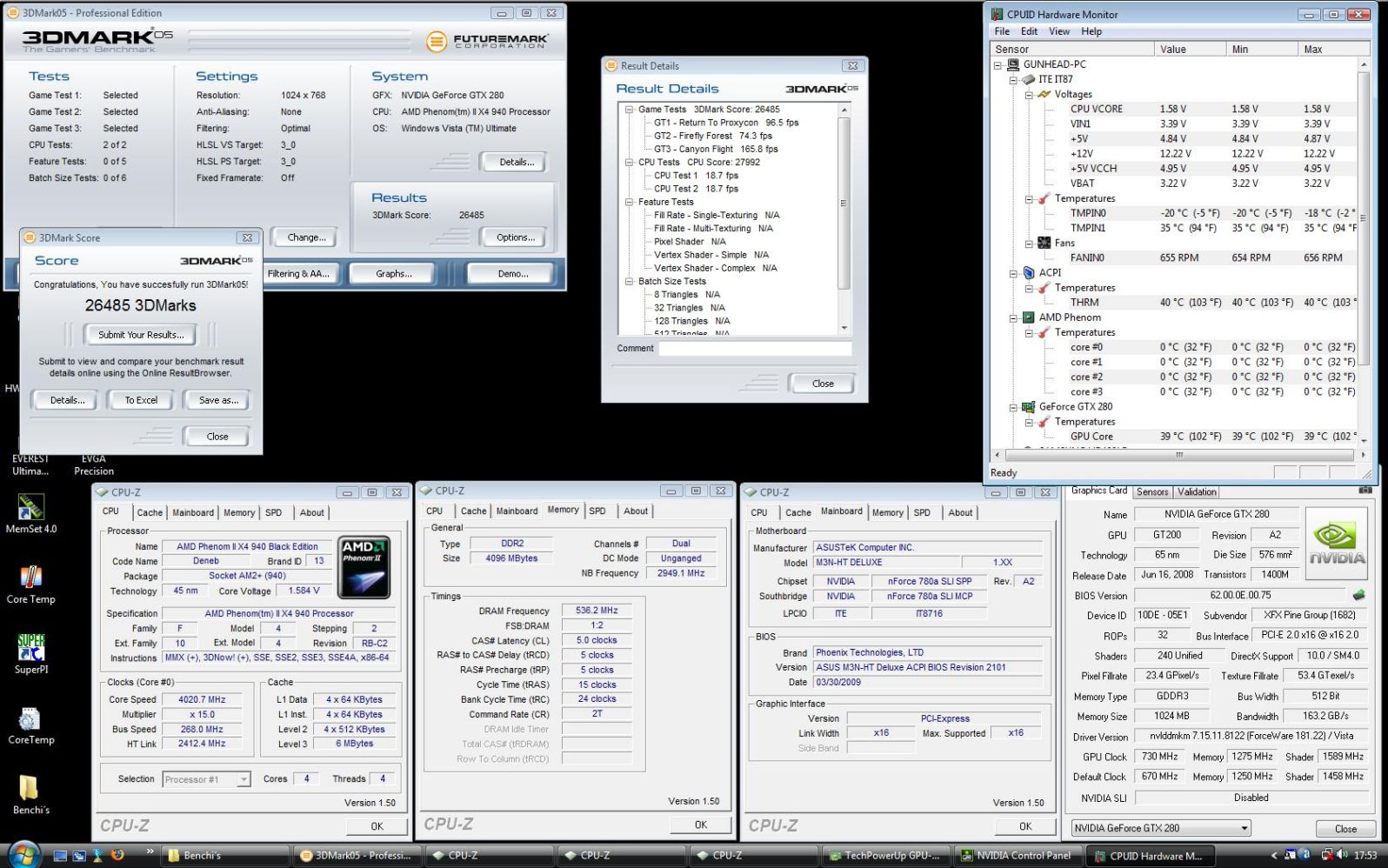1388x868 pixels.
Task: Click the Close button in GPU-Z
Action: click(1345, 828)
